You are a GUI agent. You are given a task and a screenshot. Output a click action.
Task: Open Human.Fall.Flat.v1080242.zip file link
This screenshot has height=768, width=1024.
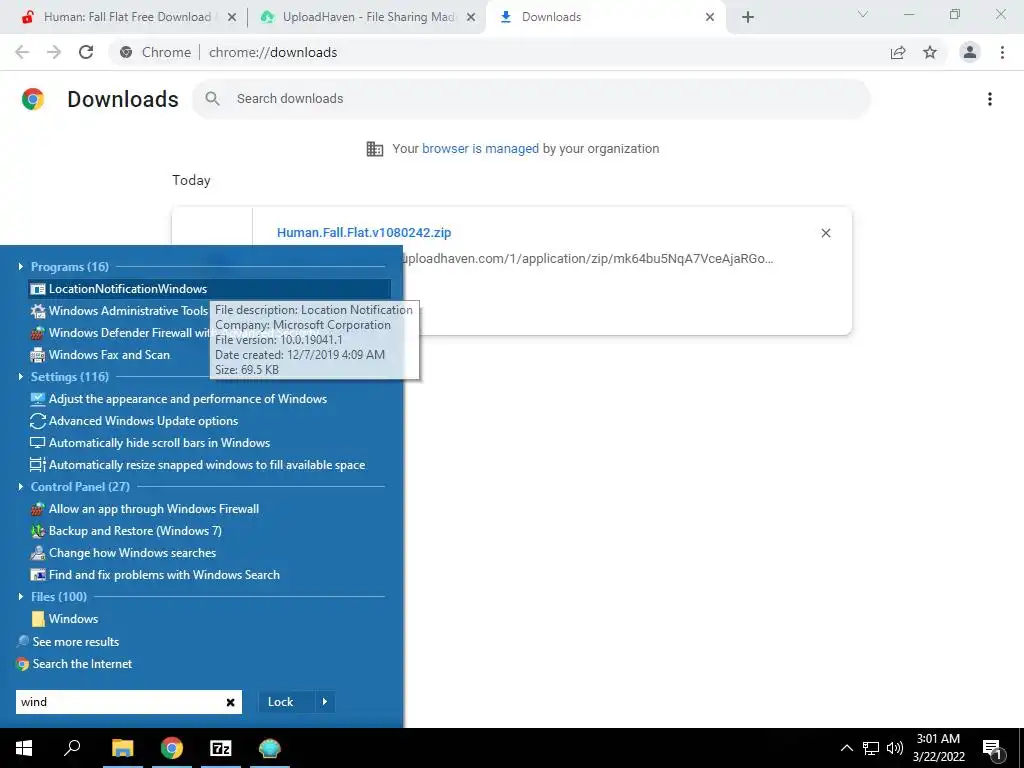[x=364, y=232]
